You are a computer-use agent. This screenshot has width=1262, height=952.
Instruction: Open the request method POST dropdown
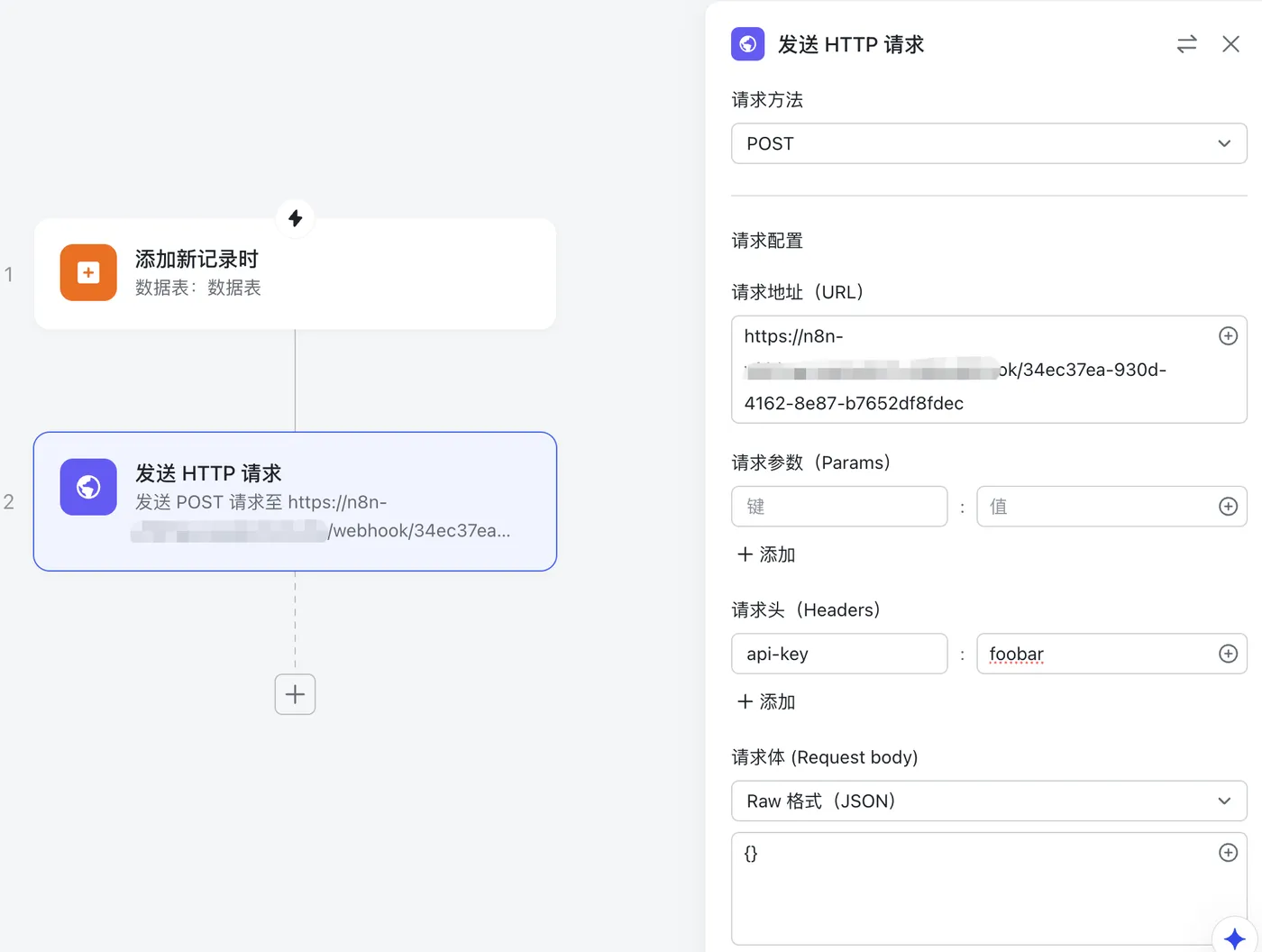989,144
